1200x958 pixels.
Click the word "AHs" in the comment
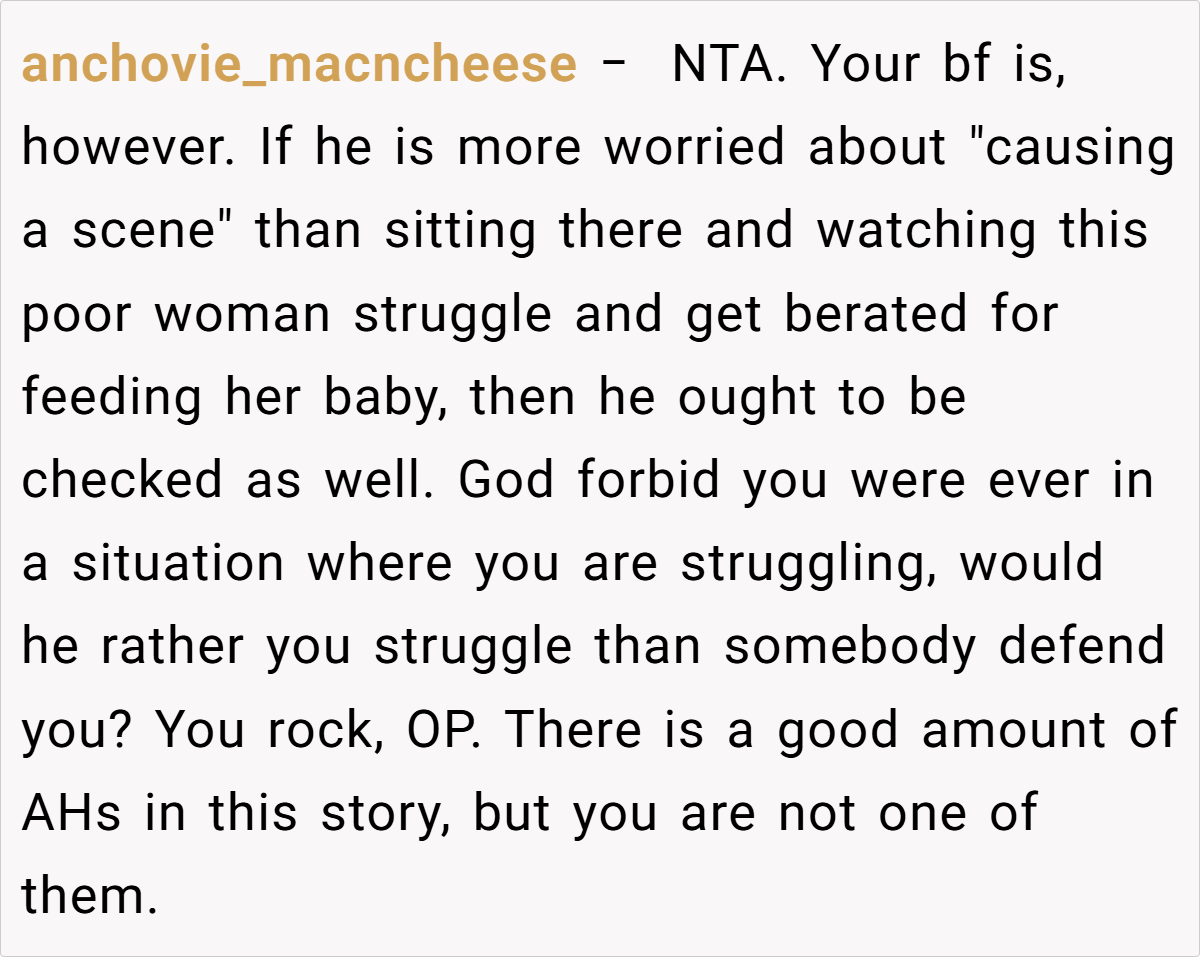[71, 812]
